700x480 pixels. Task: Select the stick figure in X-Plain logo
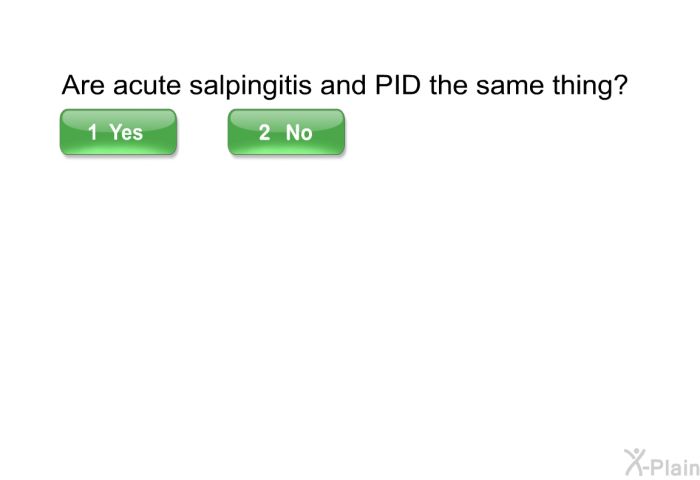[635, 463]
